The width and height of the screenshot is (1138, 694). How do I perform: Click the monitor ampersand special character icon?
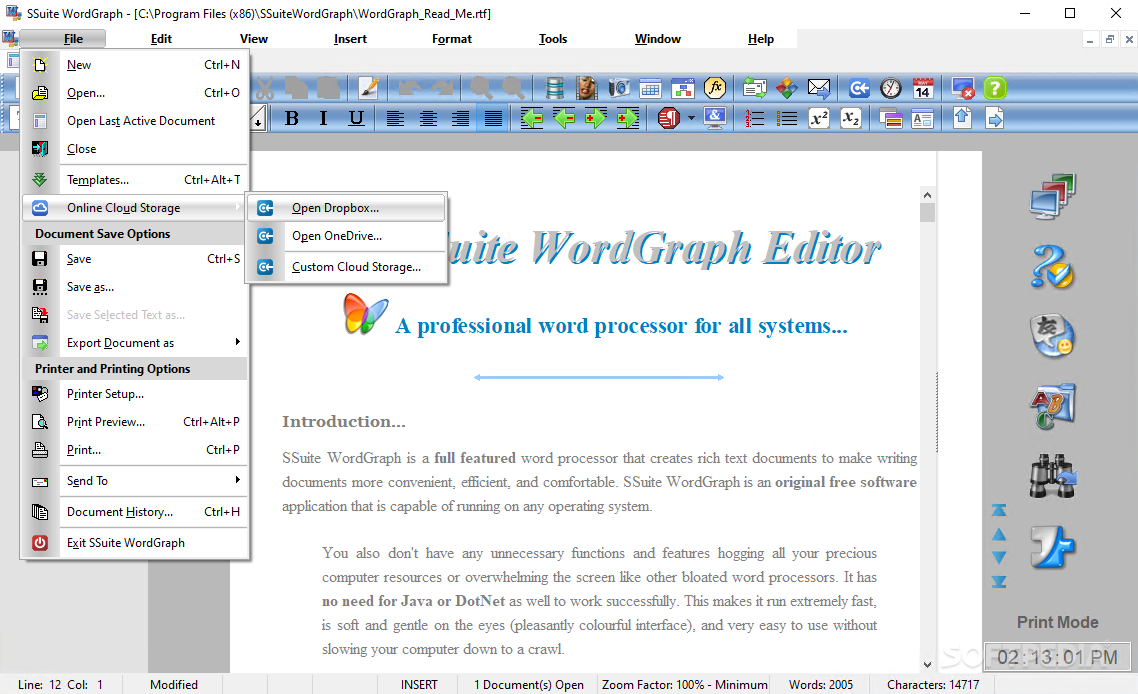pyautogui.click(x=715, y=118)
